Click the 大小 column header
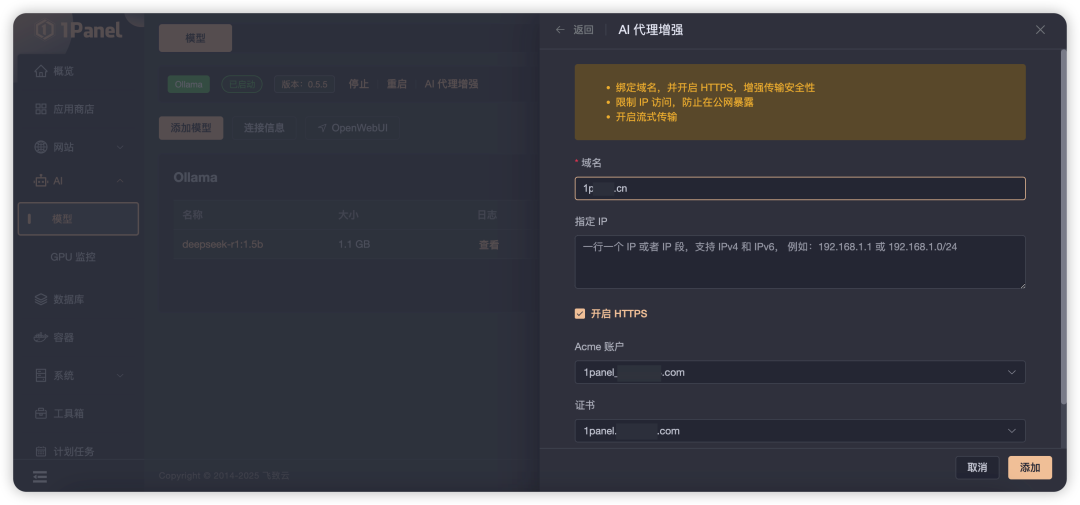 click(x=348, y=215)
